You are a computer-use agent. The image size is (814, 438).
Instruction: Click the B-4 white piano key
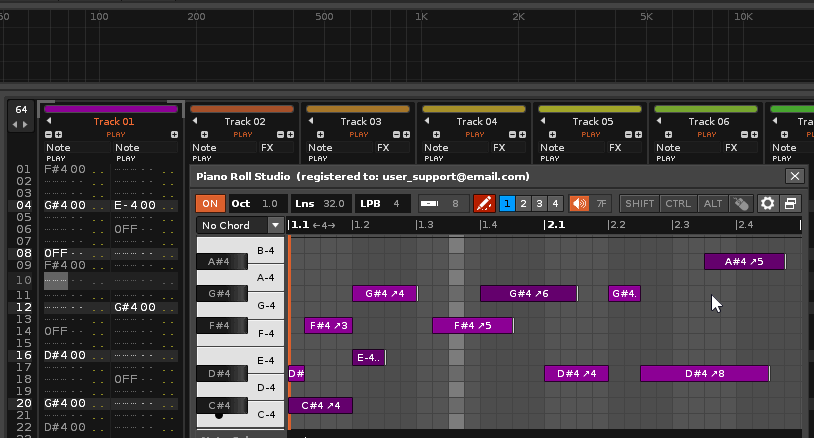click(266, 251)
